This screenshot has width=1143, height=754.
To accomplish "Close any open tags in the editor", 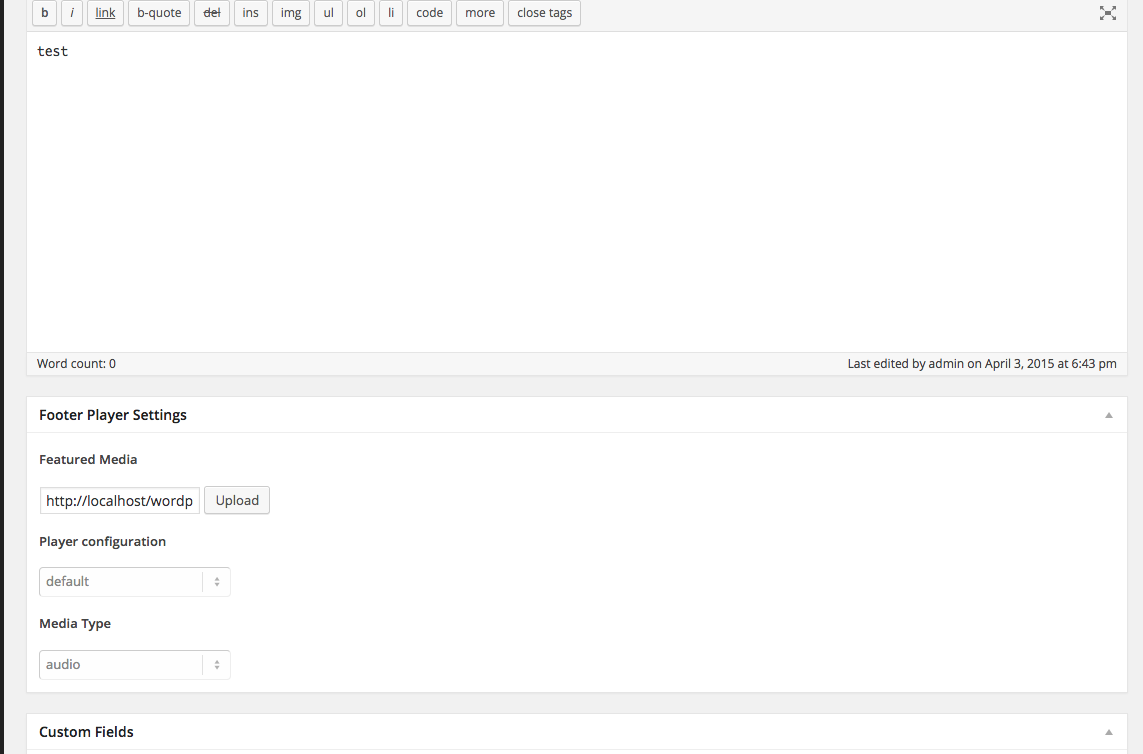I will click(x=544, y=13).
